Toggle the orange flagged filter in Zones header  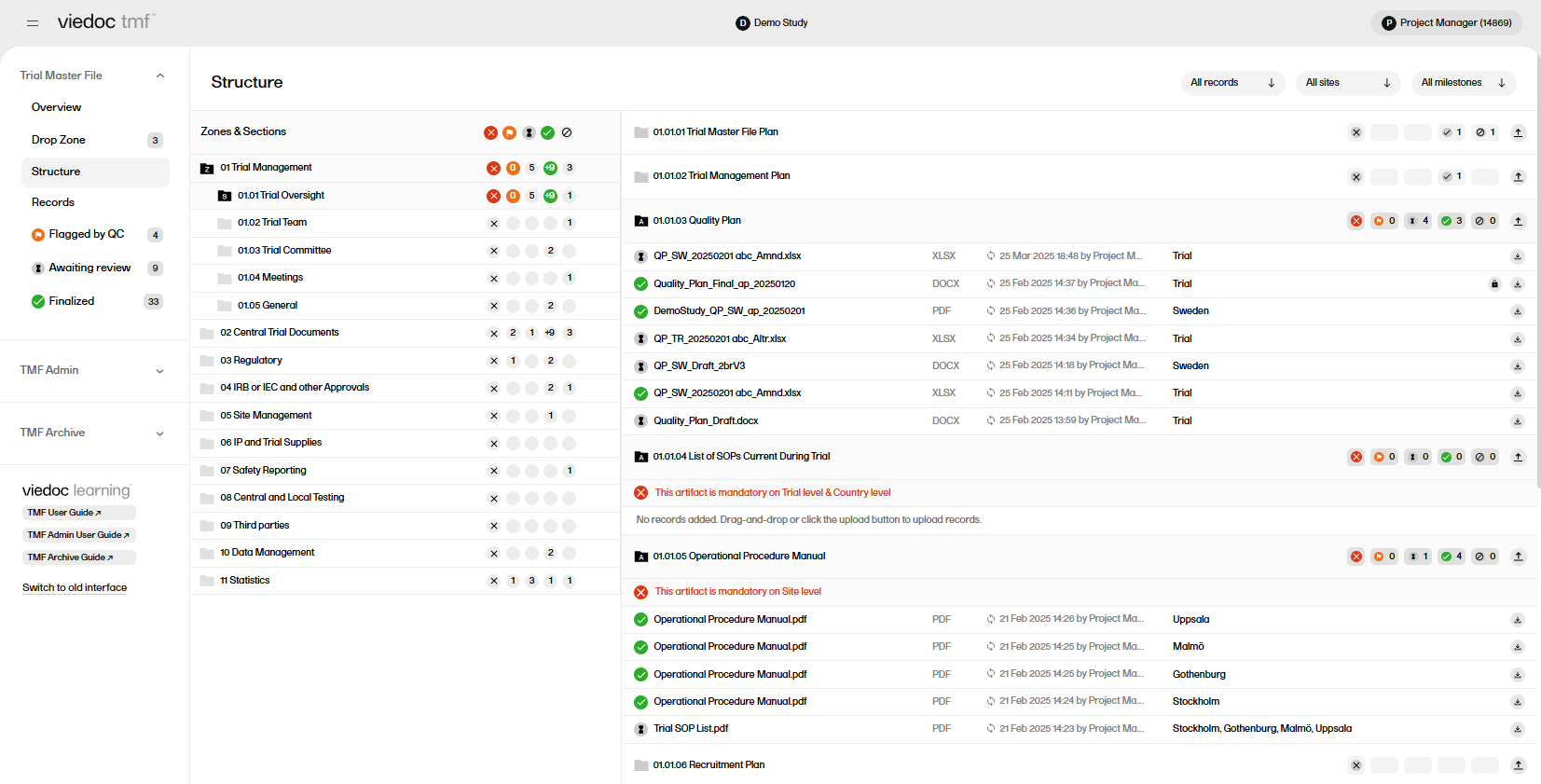pyautogui.click(x=510, y=132)
